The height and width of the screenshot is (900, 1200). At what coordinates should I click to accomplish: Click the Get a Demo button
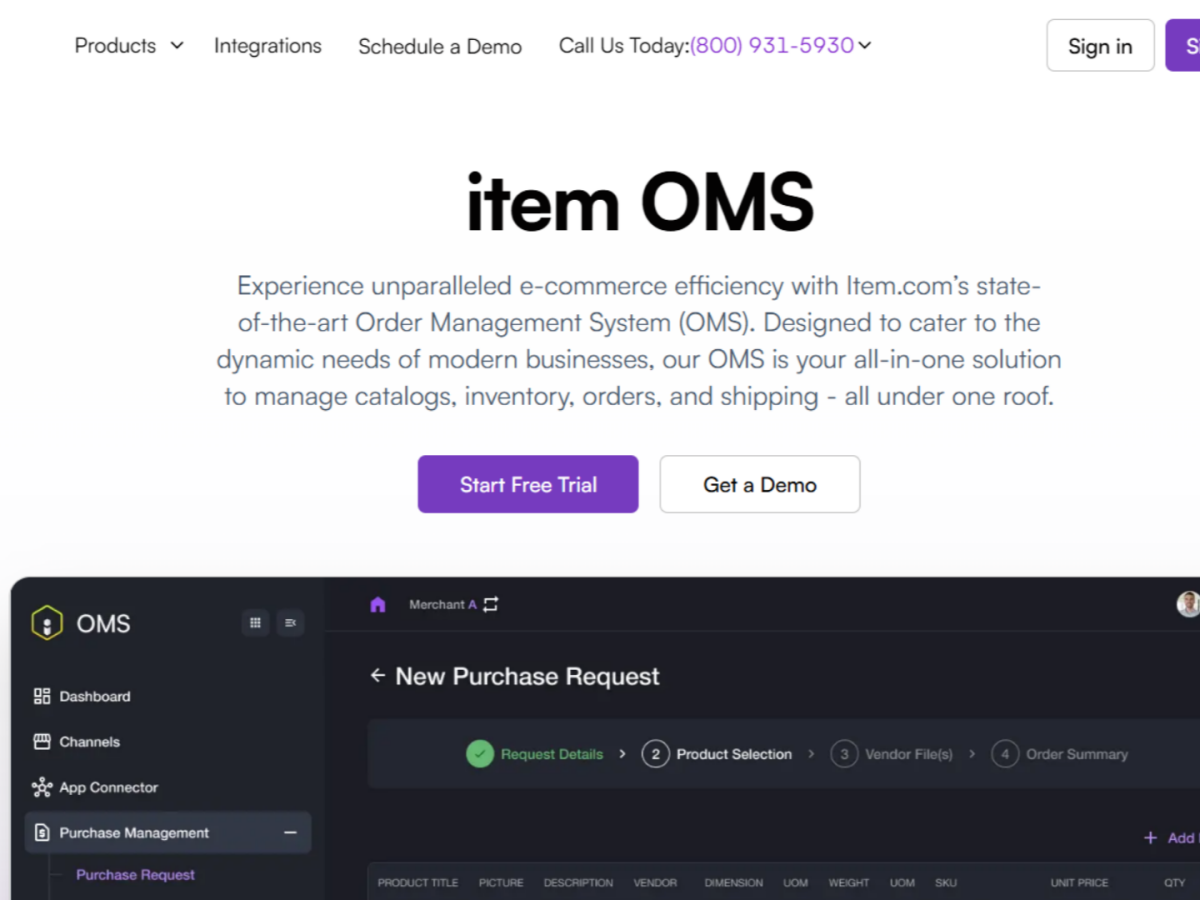click(760, 484)
